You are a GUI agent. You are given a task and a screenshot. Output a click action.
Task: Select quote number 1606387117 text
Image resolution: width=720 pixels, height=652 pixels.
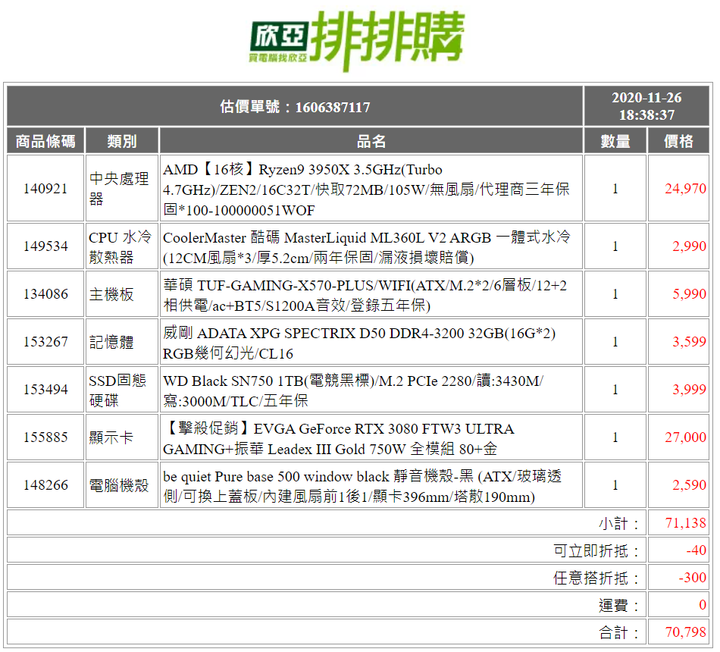332,107
